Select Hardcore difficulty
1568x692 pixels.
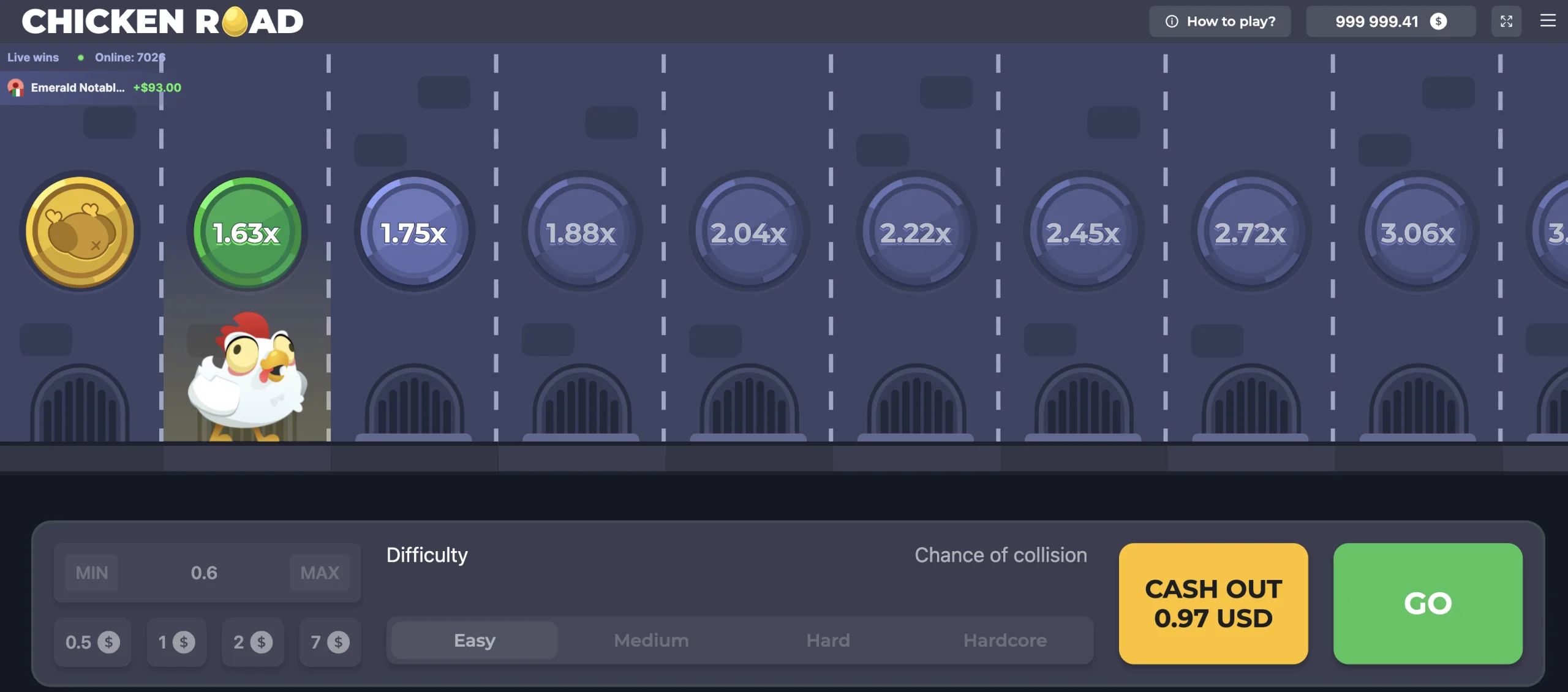pos(1005,641)
